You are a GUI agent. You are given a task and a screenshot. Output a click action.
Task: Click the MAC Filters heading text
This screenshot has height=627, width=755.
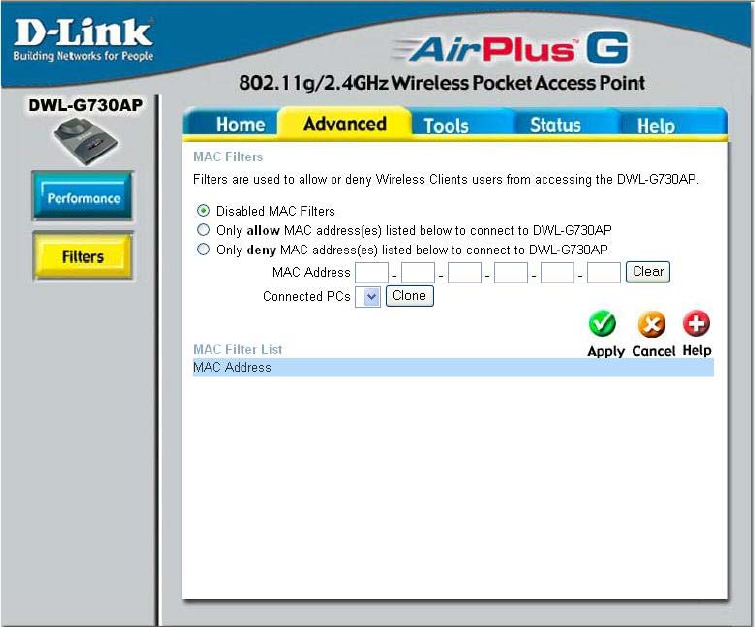228,157
